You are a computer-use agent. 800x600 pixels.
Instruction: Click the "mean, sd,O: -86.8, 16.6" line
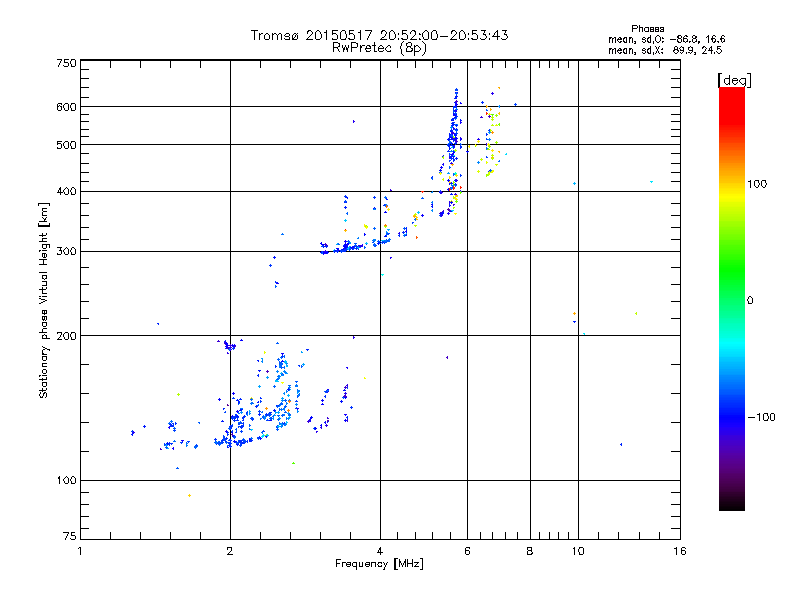pyautogui.click(x=666, y=39)
